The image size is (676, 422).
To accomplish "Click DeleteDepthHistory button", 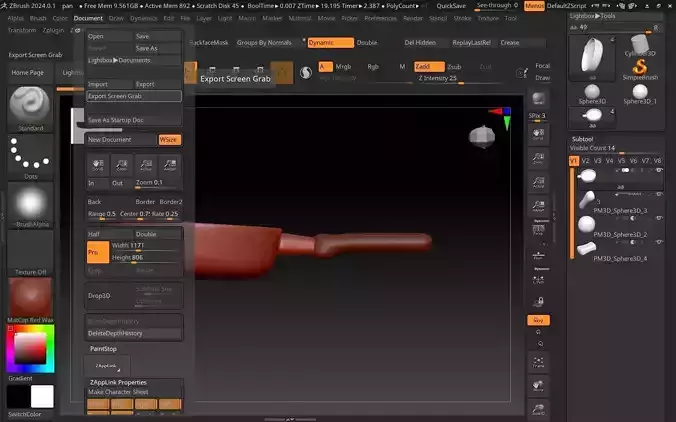I will pos(134,333).
